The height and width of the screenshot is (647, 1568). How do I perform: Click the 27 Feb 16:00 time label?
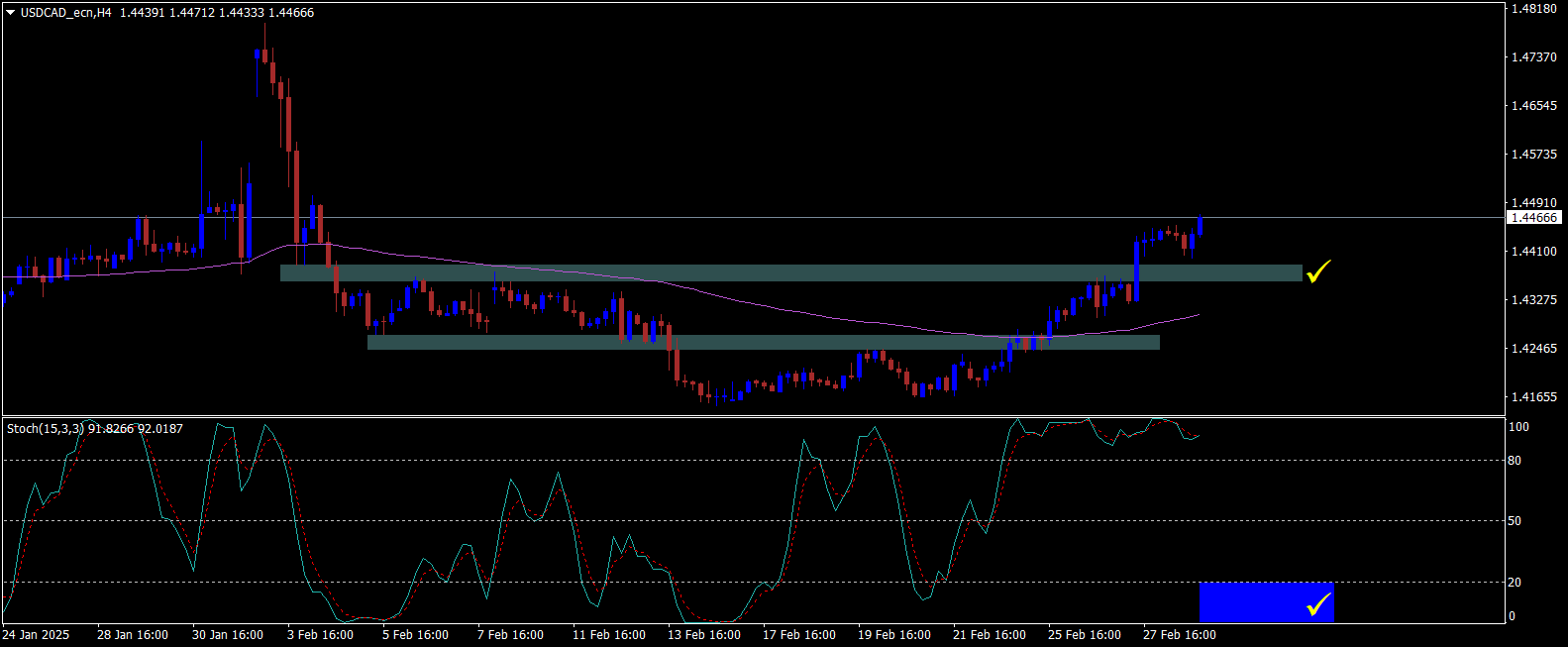1180,635
